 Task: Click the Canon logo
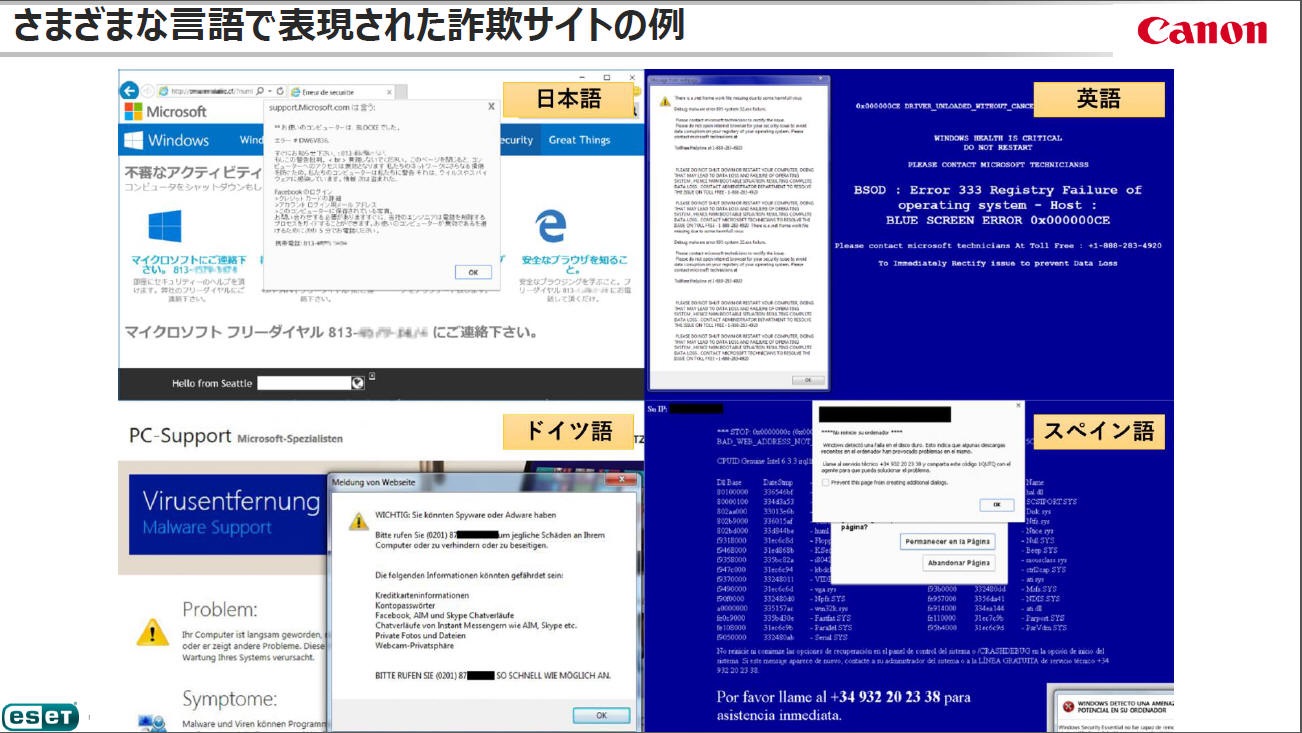1202,31
